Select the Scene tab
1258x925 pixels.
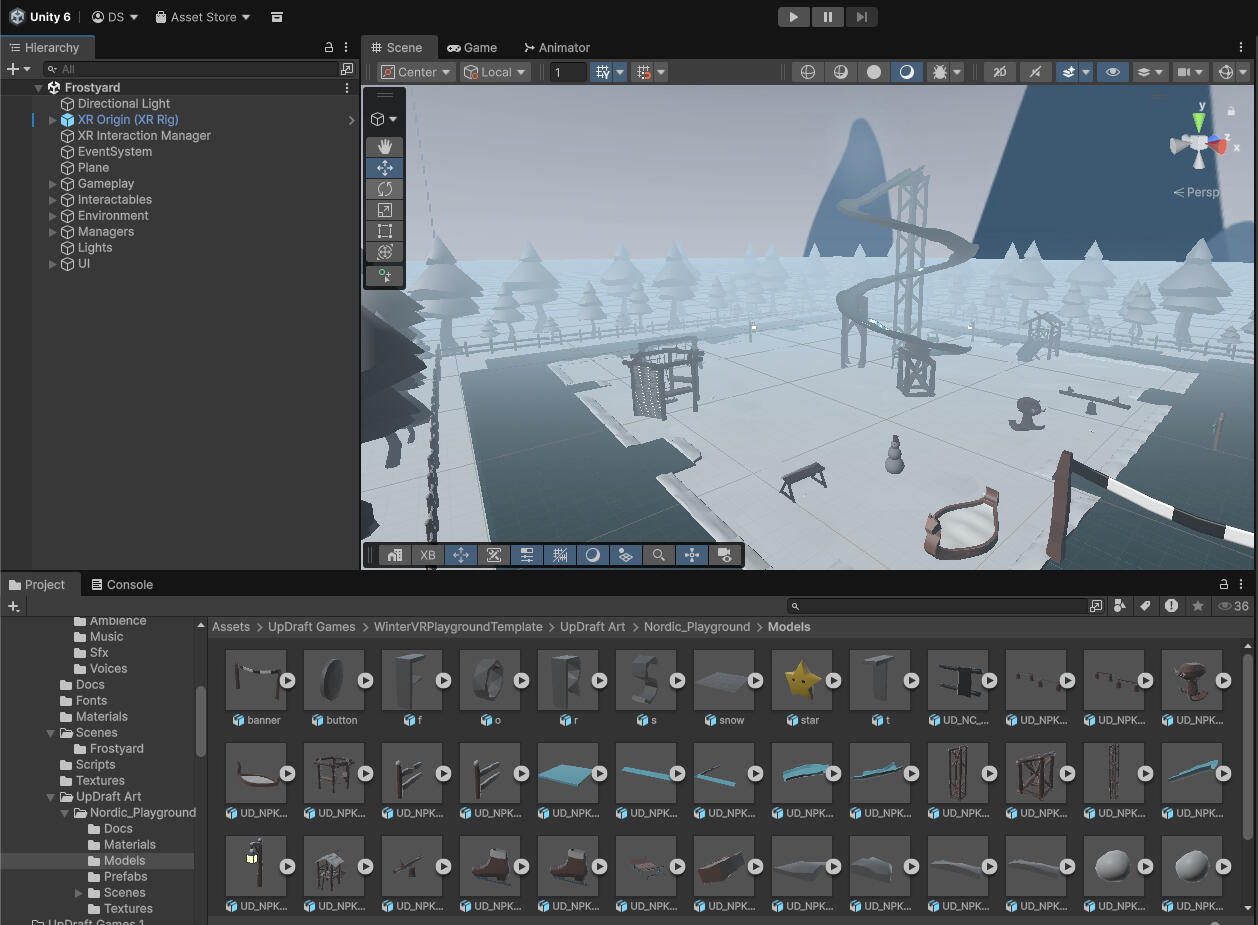coord(397,47)
